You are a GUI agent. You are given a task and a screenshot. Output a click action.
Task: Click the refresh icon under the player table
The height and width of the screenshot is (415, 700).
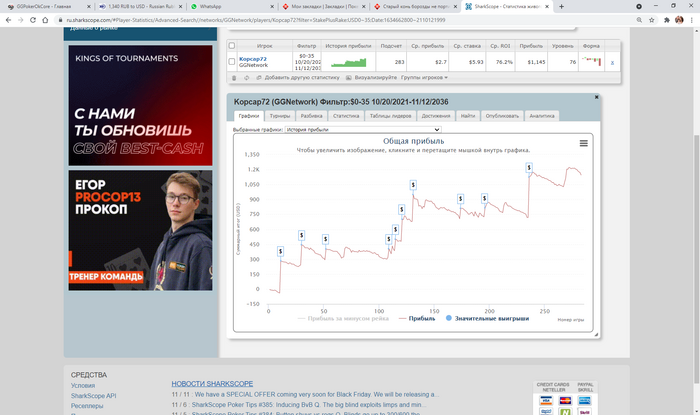point(246,78)
